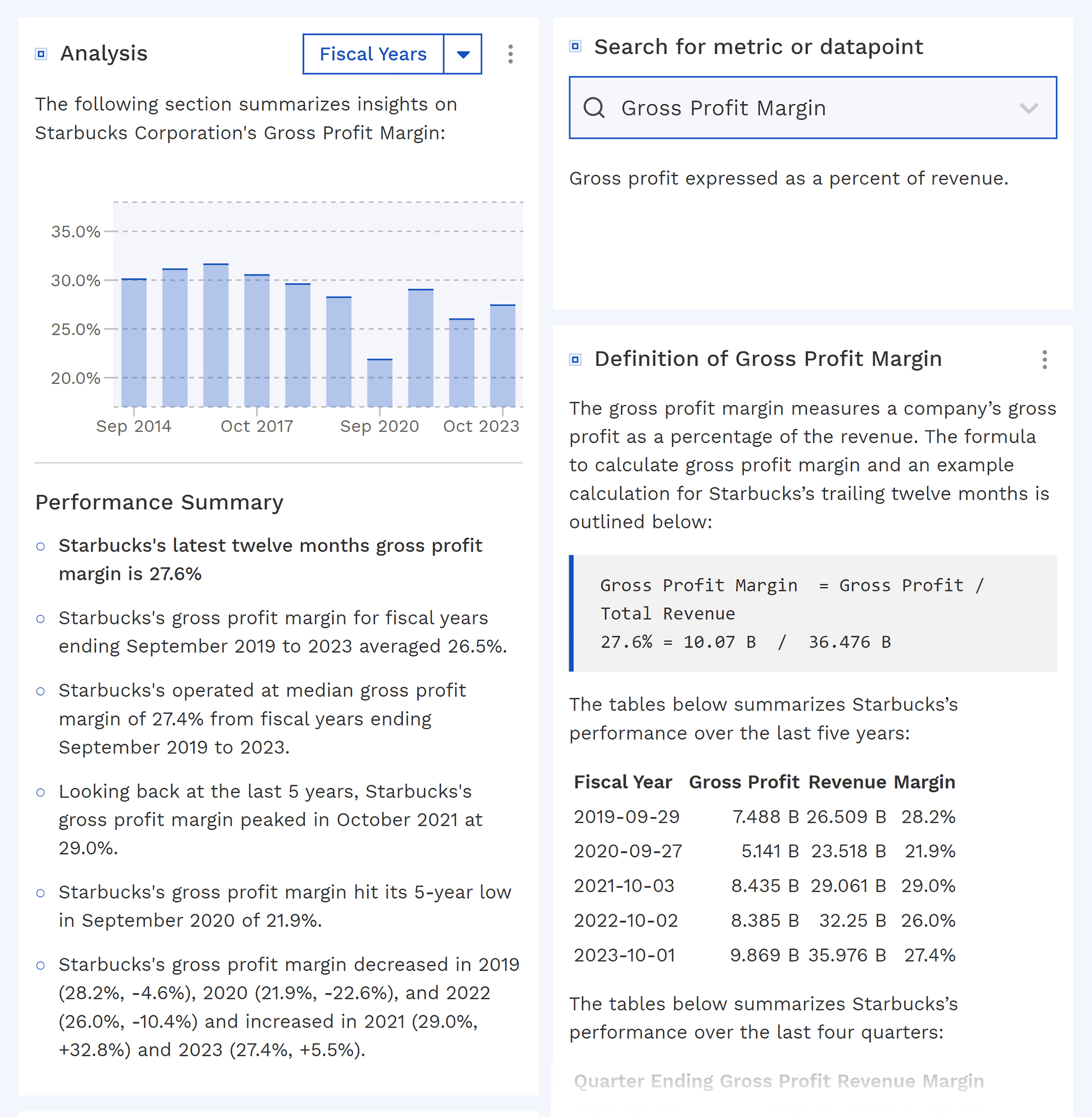Click the Fiscal Years button
The height and width of the screenshot is (1117, 1092).
(373, 54)
